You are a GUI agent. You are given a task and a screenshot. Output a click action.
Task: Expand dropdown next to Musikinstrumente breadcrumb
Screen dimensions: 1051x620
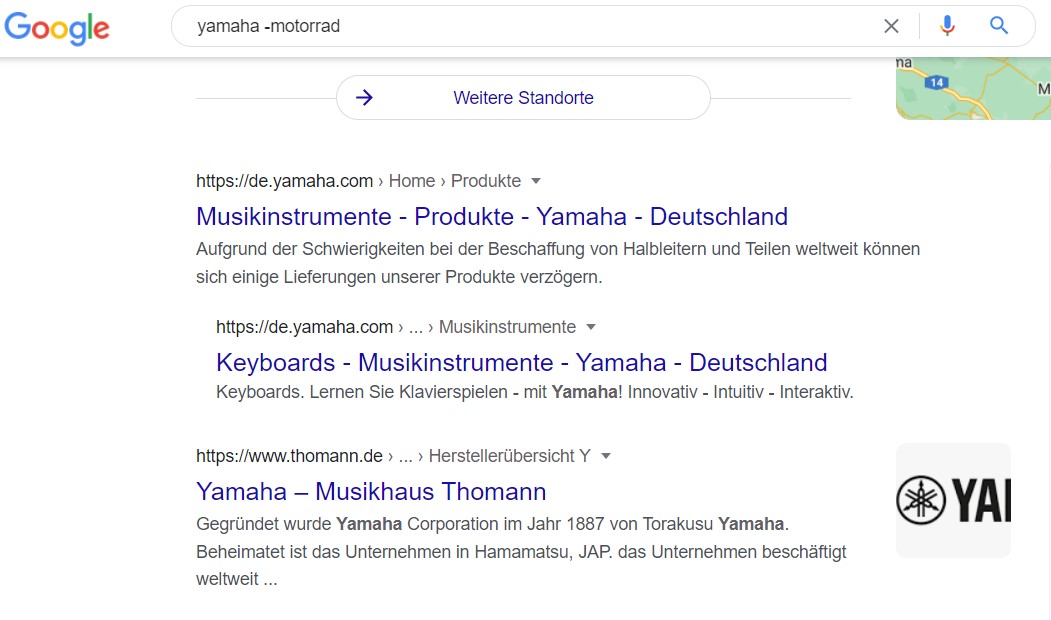[591, 327]
